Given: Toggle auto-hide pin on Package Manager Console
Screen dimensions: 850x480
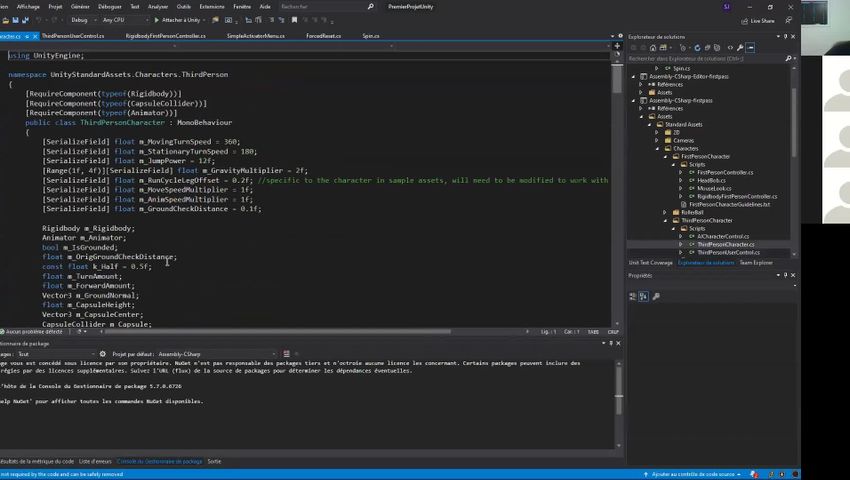Looking at the screenshot, I should point(611,343).
